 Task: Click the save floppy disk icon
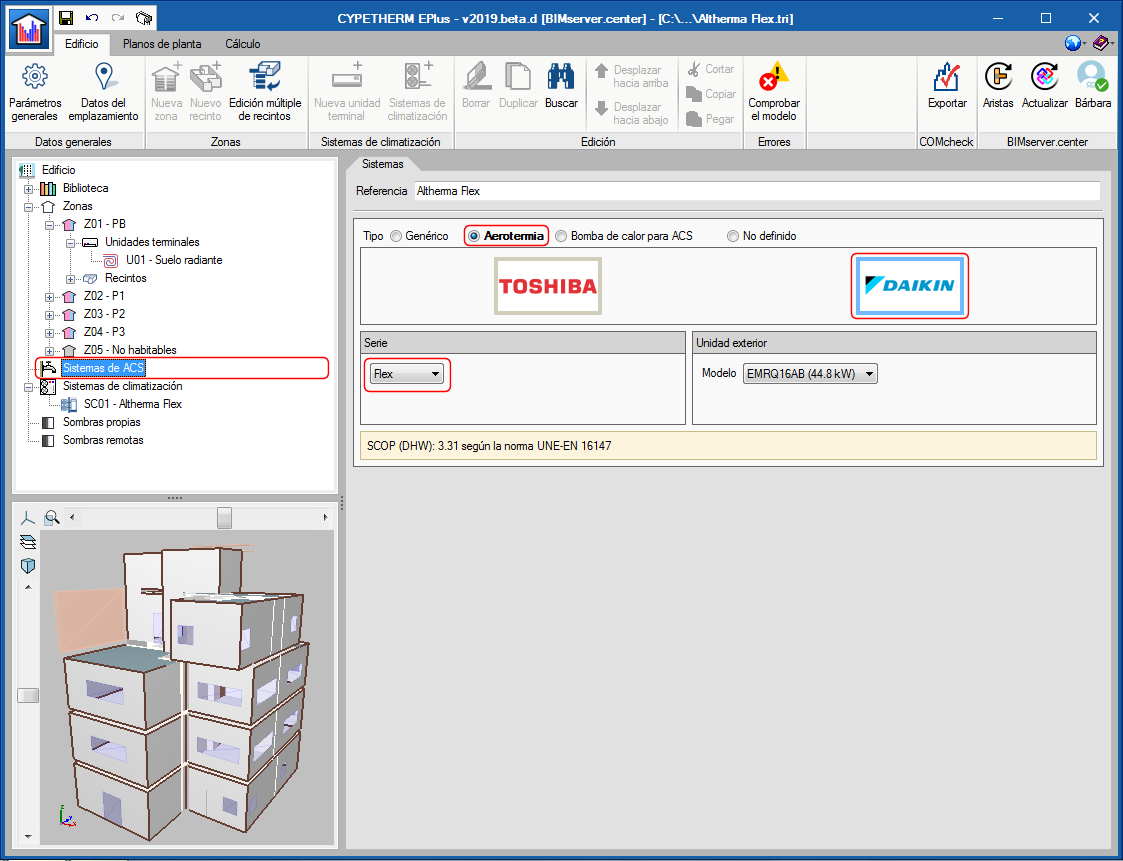[65, 18]
